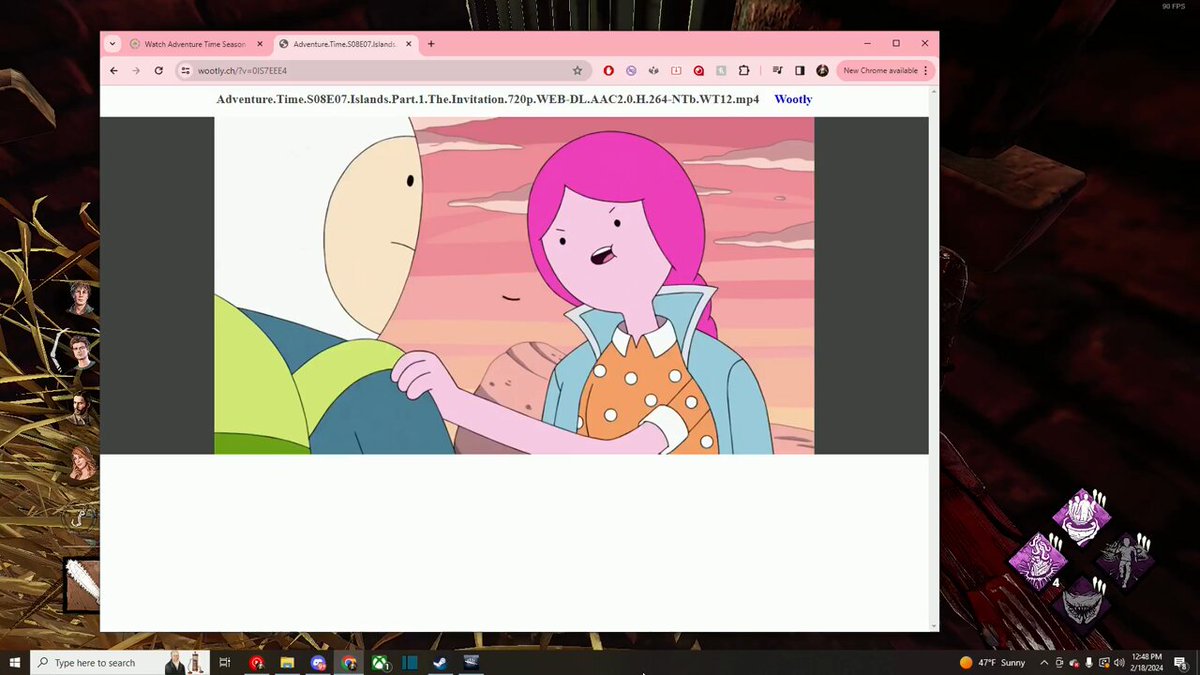The width and height of the screenshot is (1200, 675).
Task: Toggle the Chrome side panel
Action: 799,71
